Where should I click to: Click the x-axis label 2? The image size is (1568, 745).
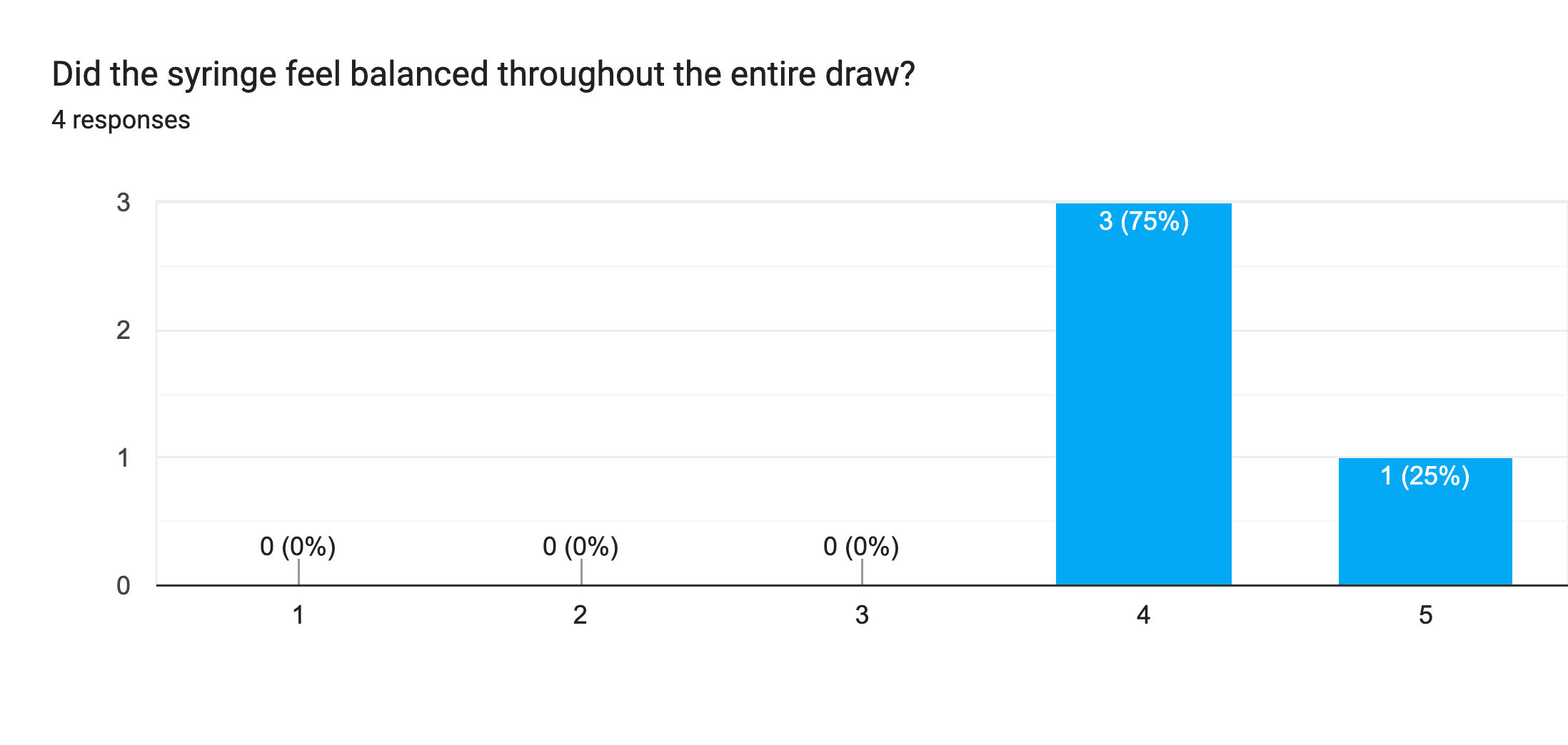point(581,614)
